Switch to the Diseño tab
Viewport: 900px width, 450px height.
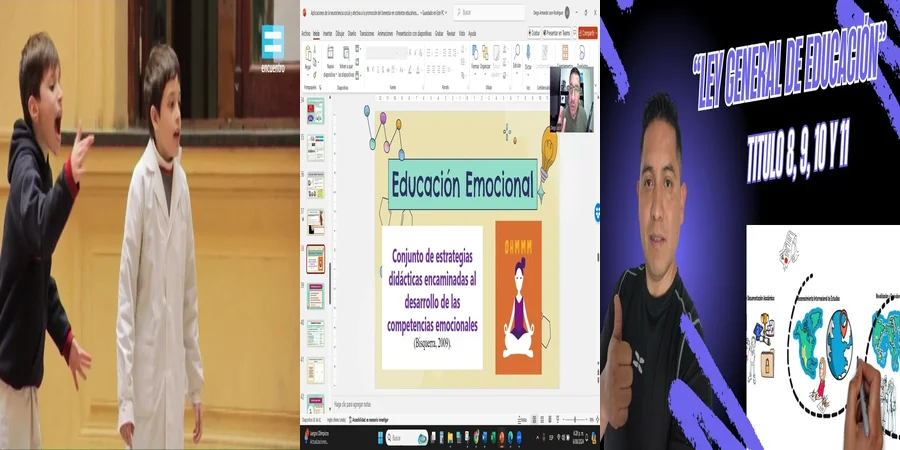coord(352,33)
